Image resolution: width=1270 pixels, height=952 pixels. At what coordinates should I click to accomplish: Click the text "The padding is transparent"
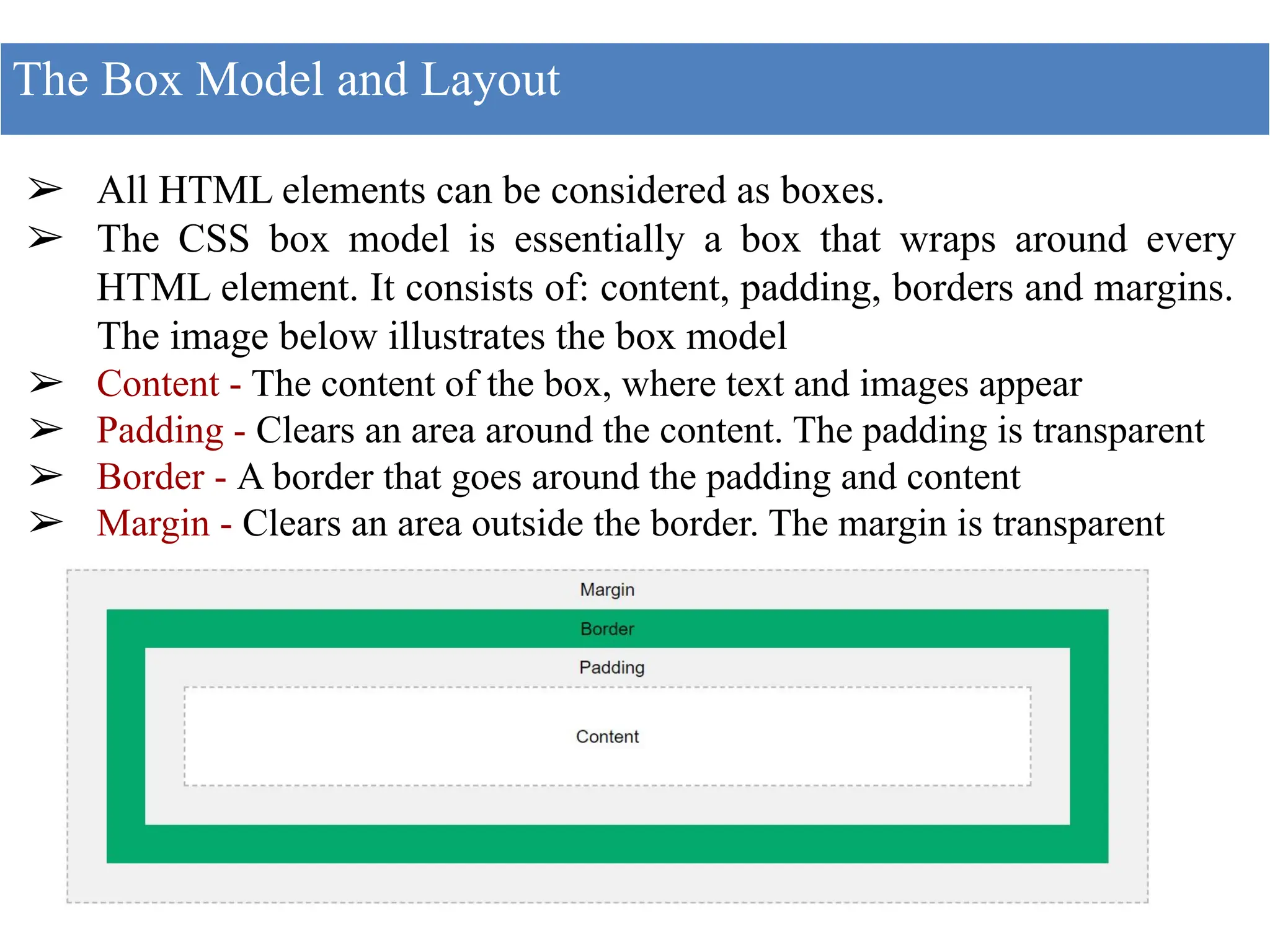[x=999, y=431]
